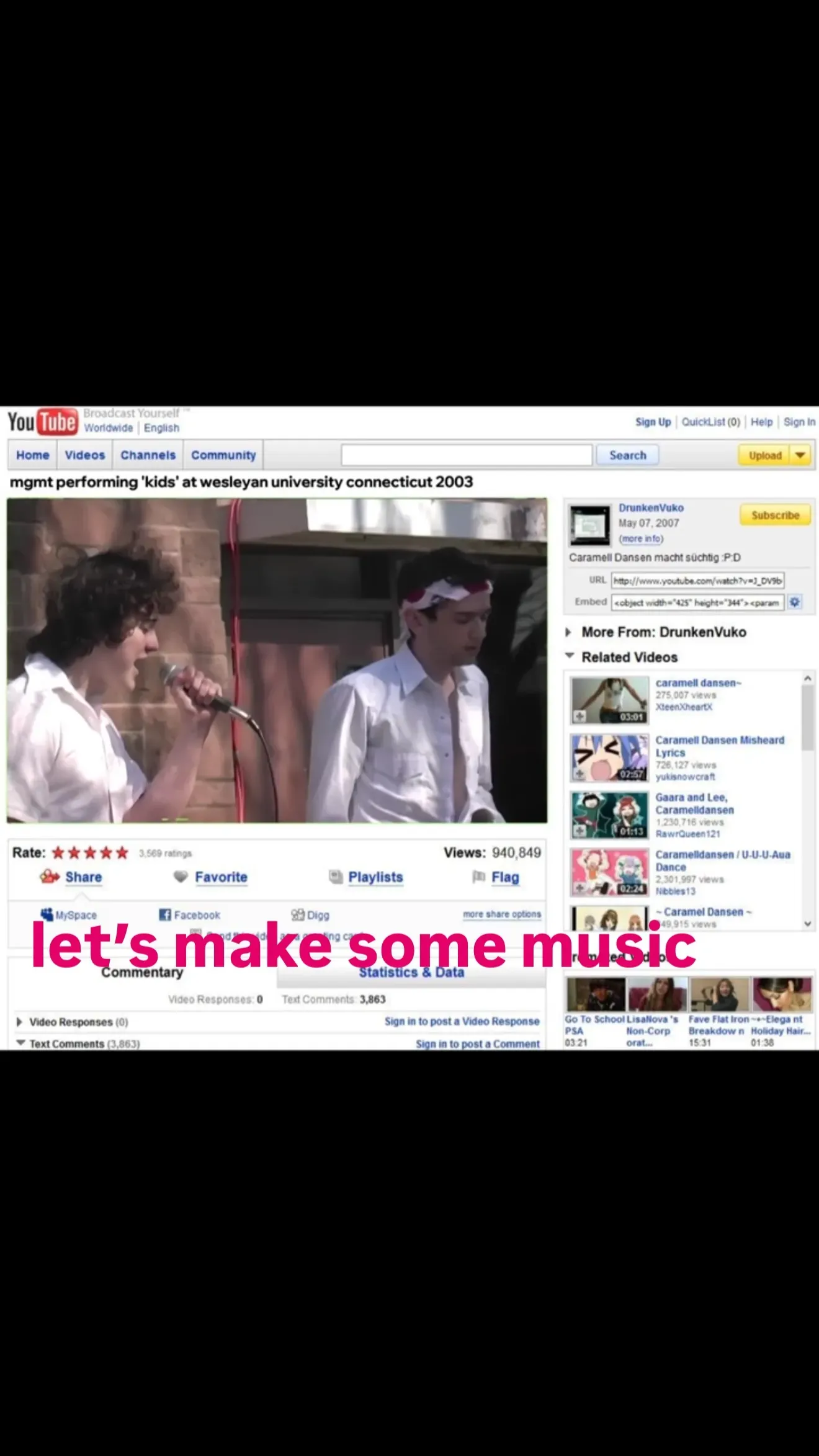Open QuickList (0)
The image size is (819, 1456).
pos(710,422)
